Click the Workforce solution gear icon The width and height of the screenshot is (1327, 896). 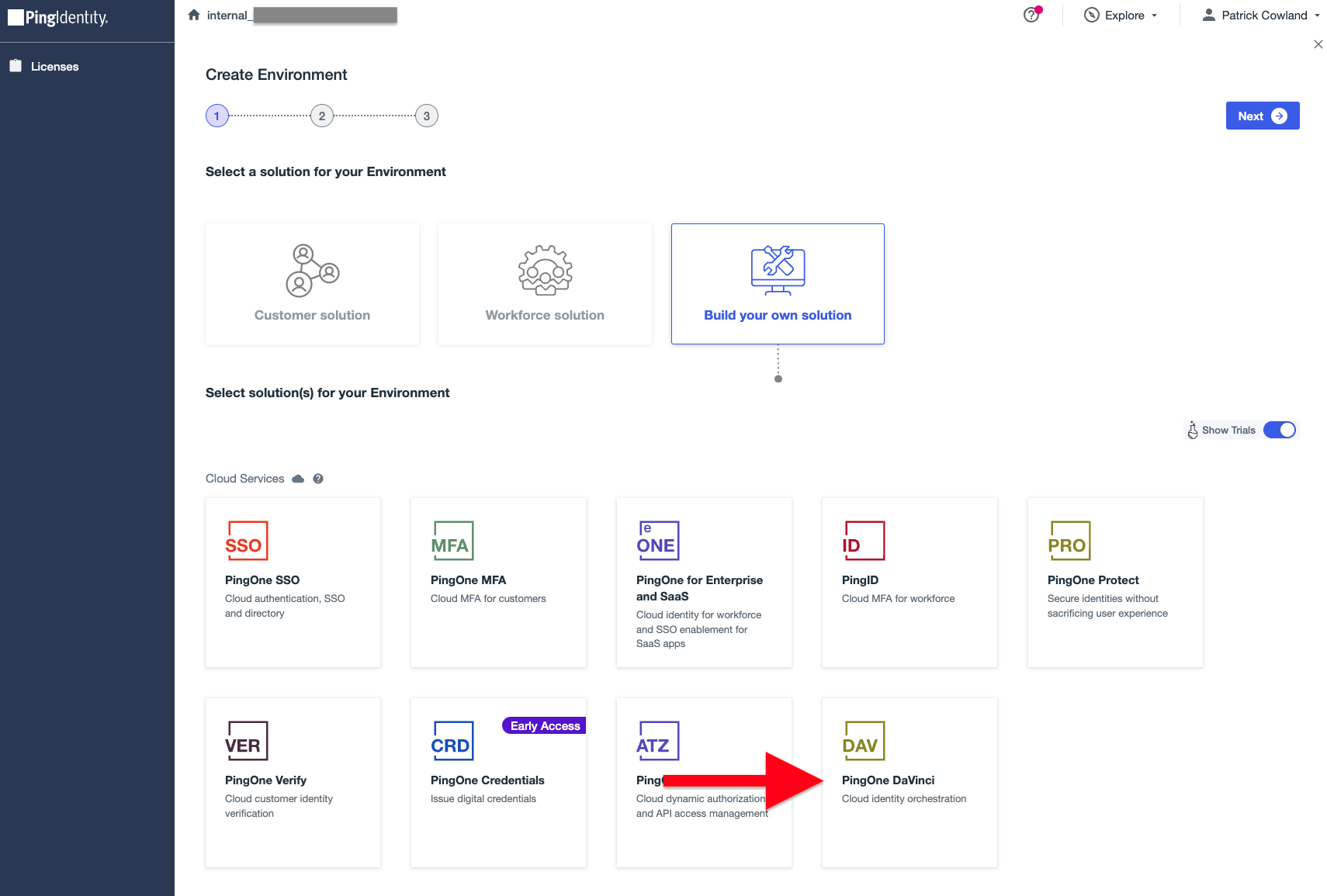pyautogui.click(x=545, y=270)
